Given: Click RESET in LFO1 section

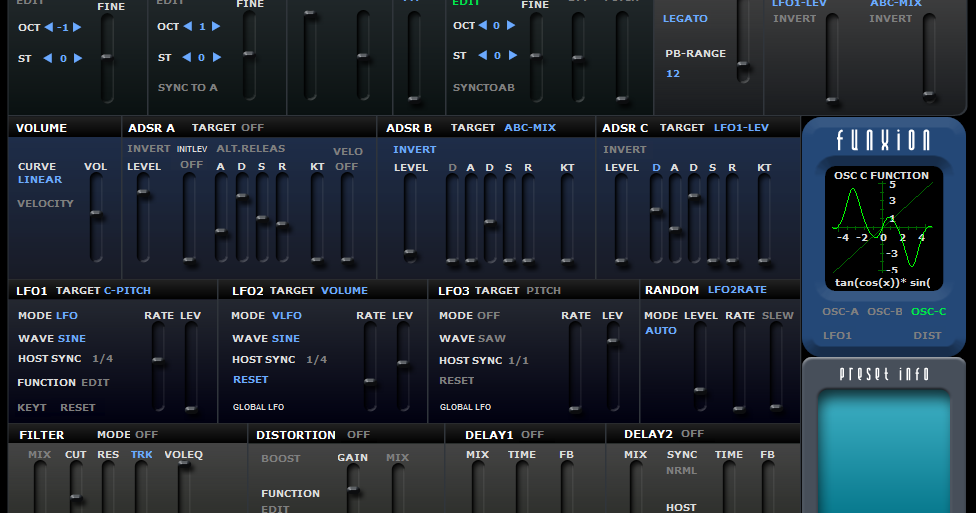Looking at the screenshot, I should [x=78, y=408].
